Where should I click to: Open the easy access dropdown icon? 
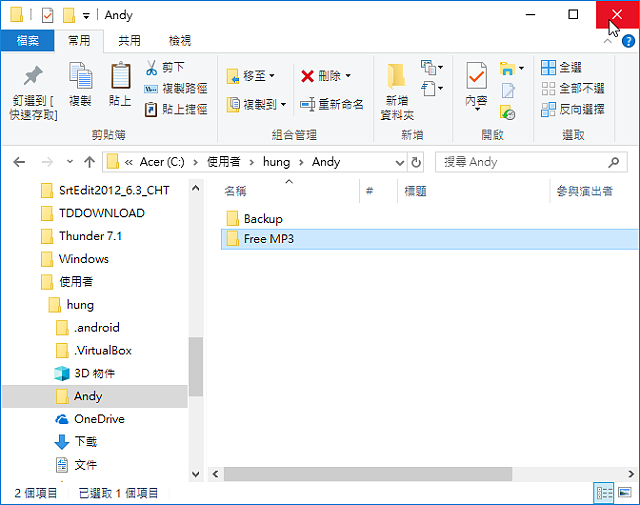coord(431,88)
